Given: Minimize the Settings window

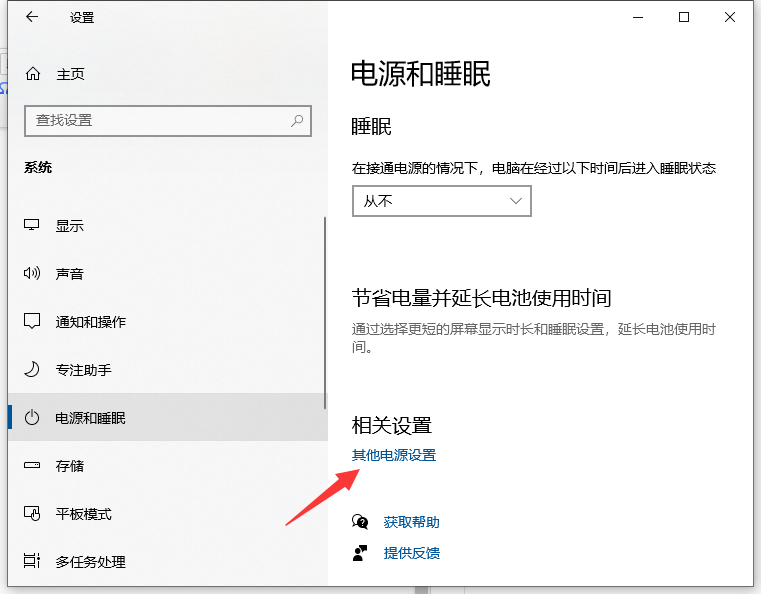Looking at the screenshot, I should (x=637, y=17).
